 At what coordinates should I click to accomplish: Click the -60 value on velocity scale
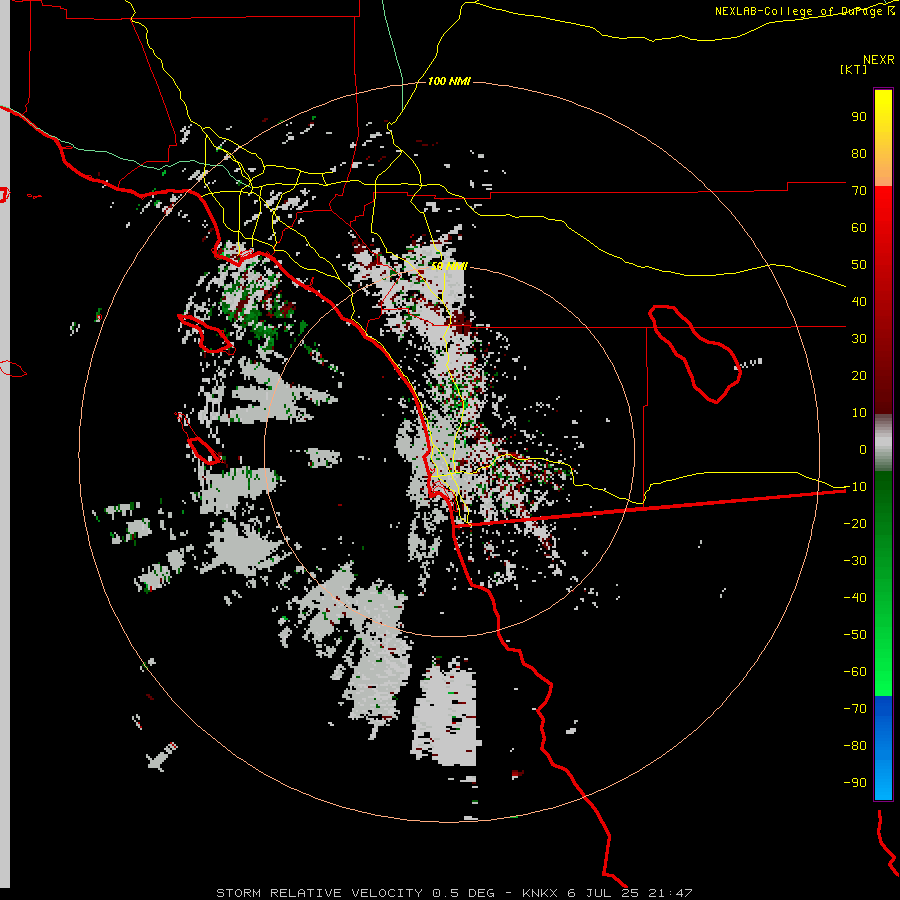tap(855, 672)
